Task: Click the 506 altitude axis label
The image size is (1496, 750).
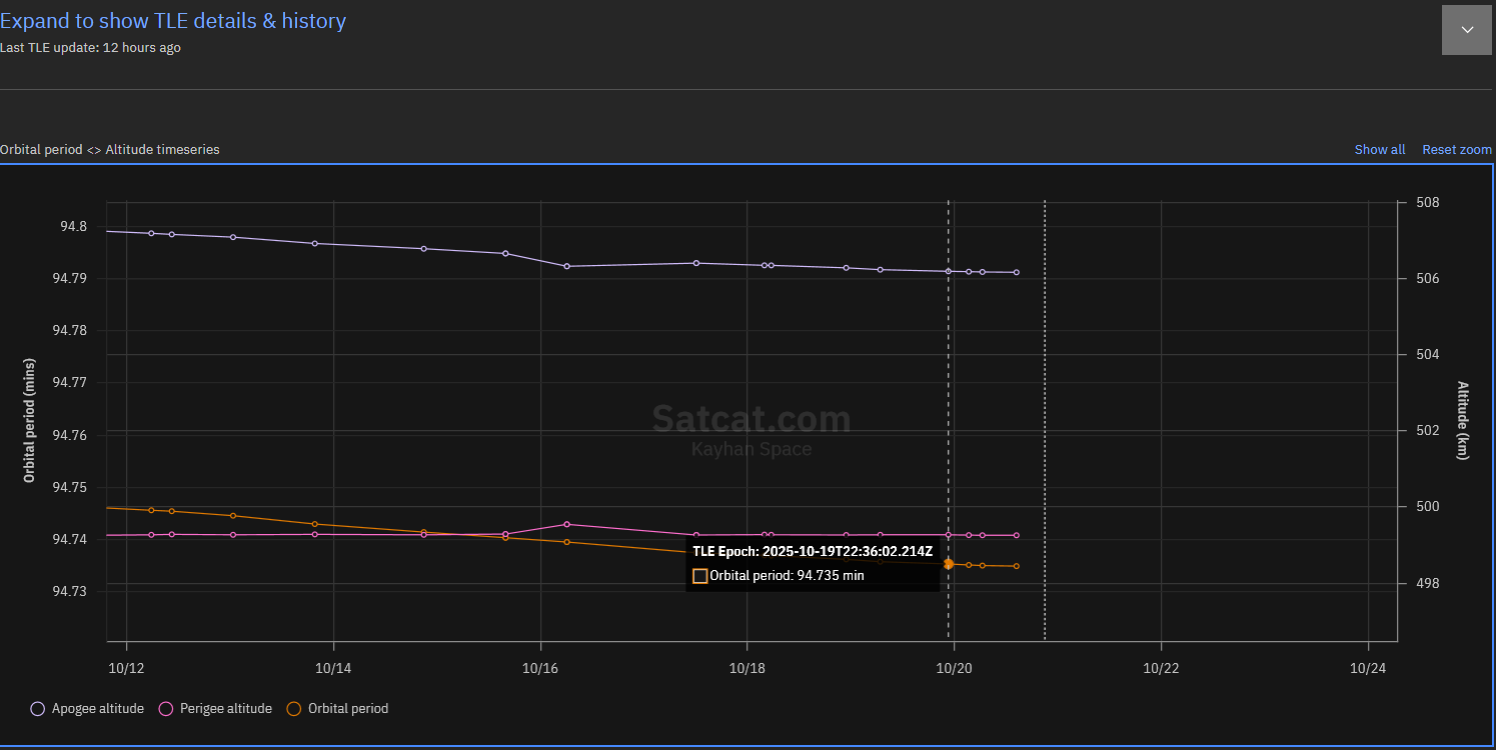Action: (x=1427, y=279)
